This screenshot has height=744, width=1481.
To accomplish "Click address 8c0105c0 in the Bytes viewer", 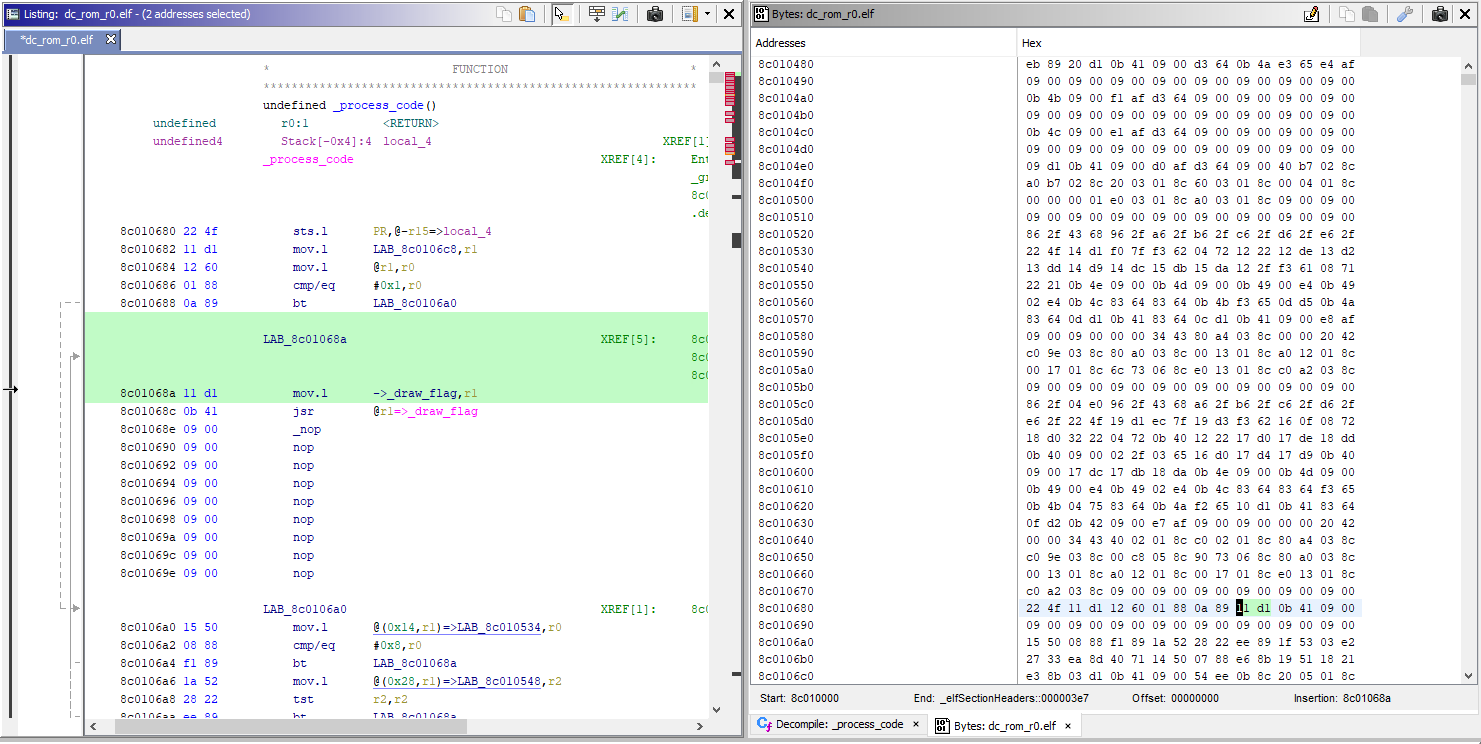I will (786, 404).
